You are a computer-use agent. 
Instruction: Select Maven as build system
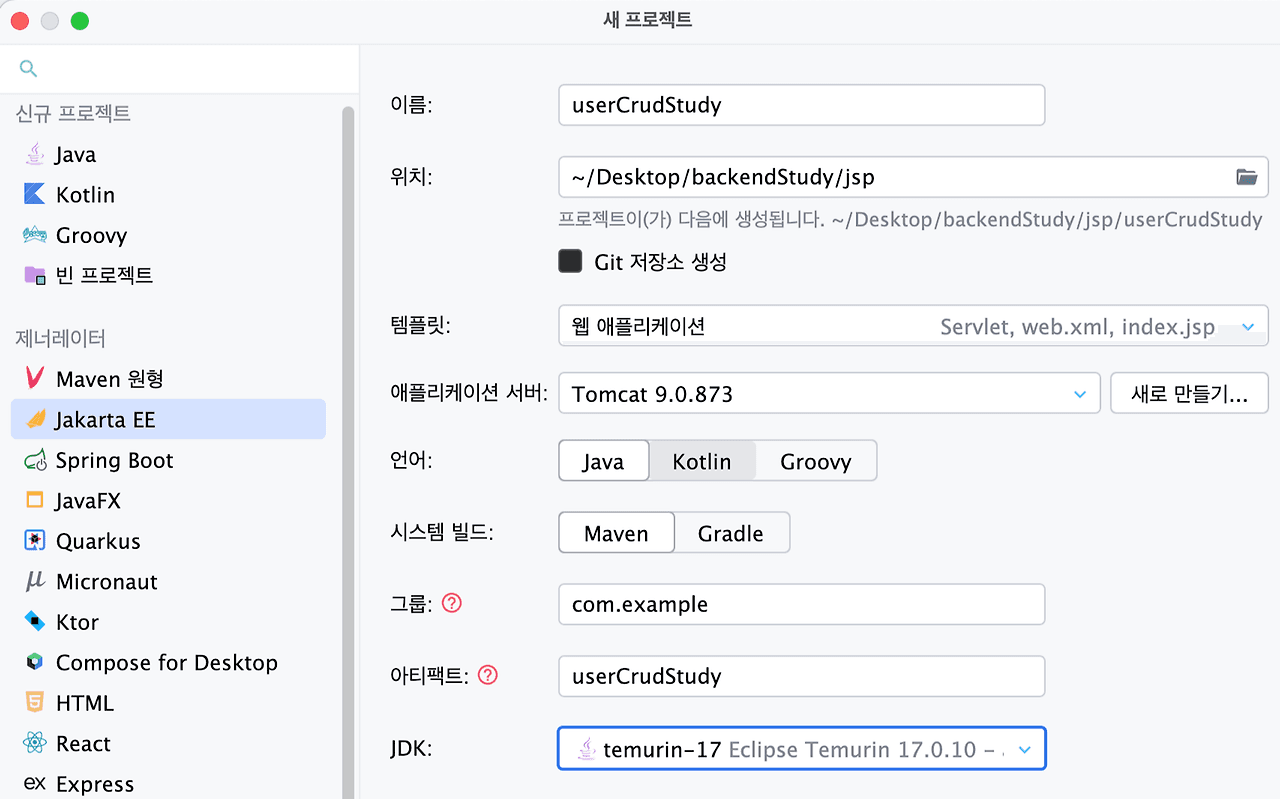616,533
